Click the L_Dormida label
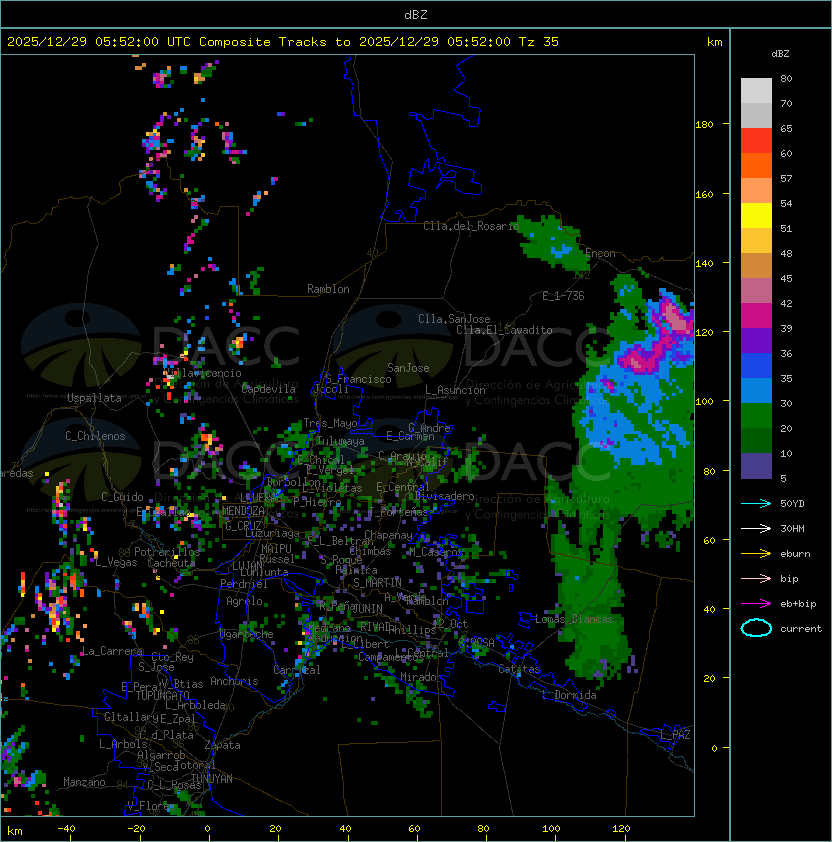The image size is (832, 842). (x=569, y=695)
